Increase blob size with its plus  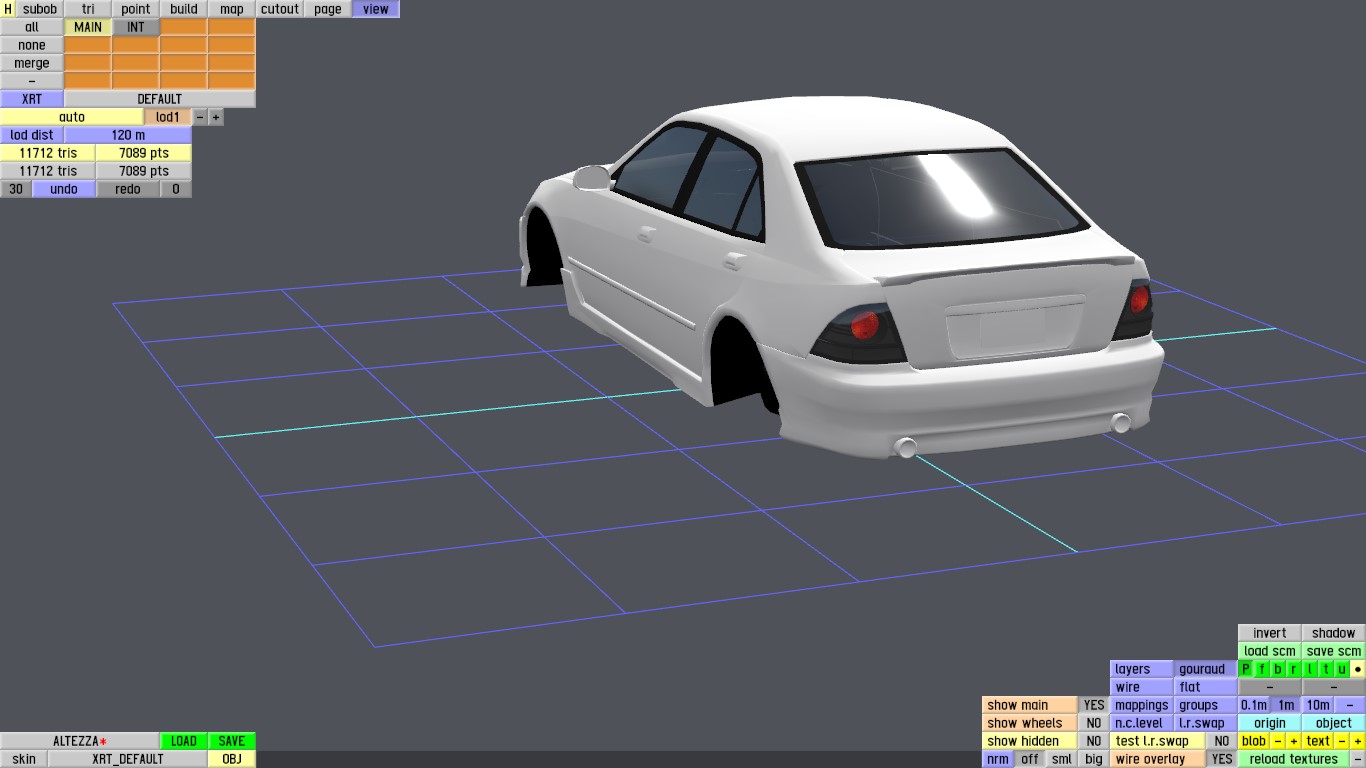tap(1294, 741)
